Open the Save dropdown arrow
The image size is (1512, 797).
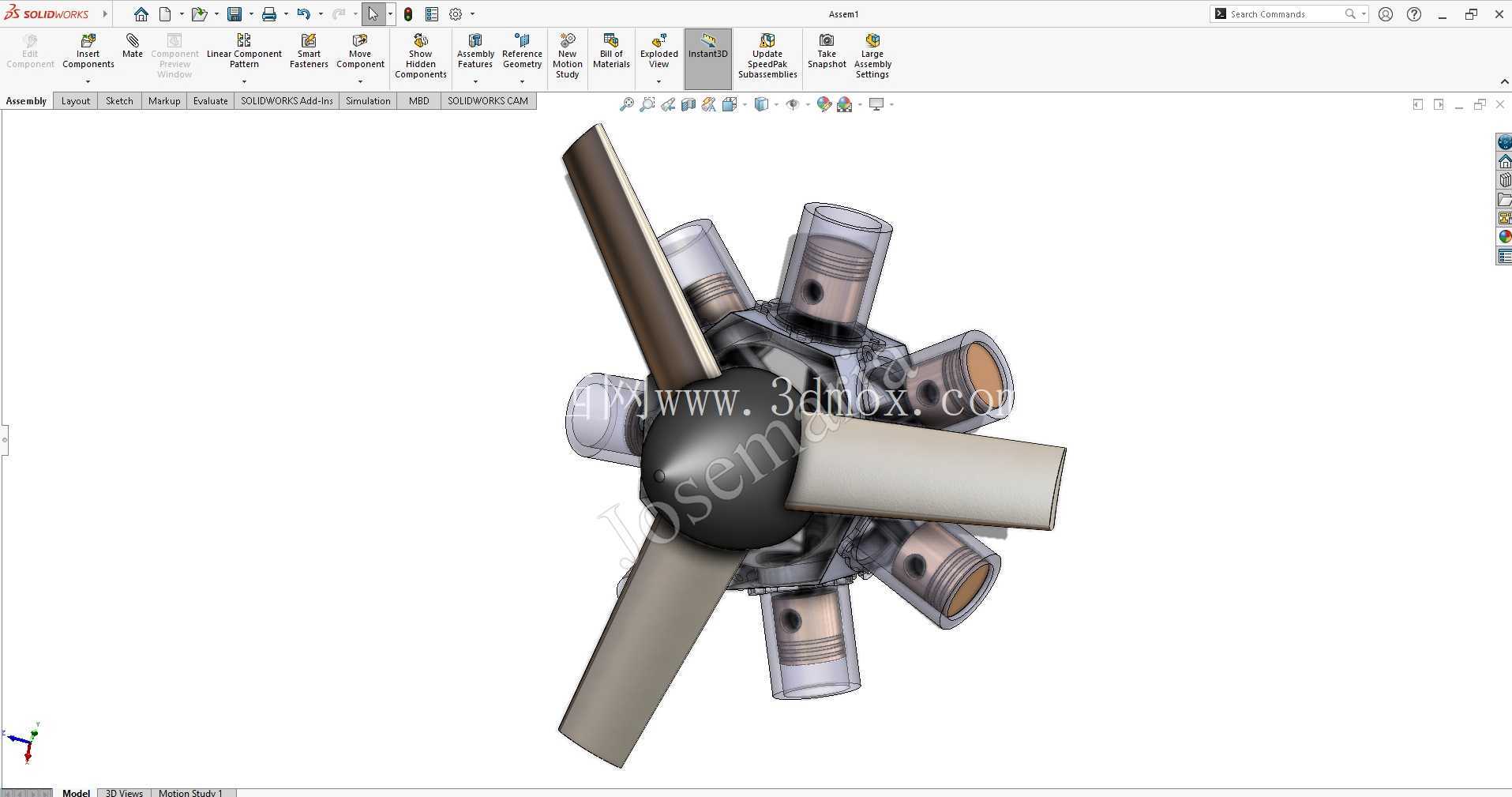click(251, 14)
